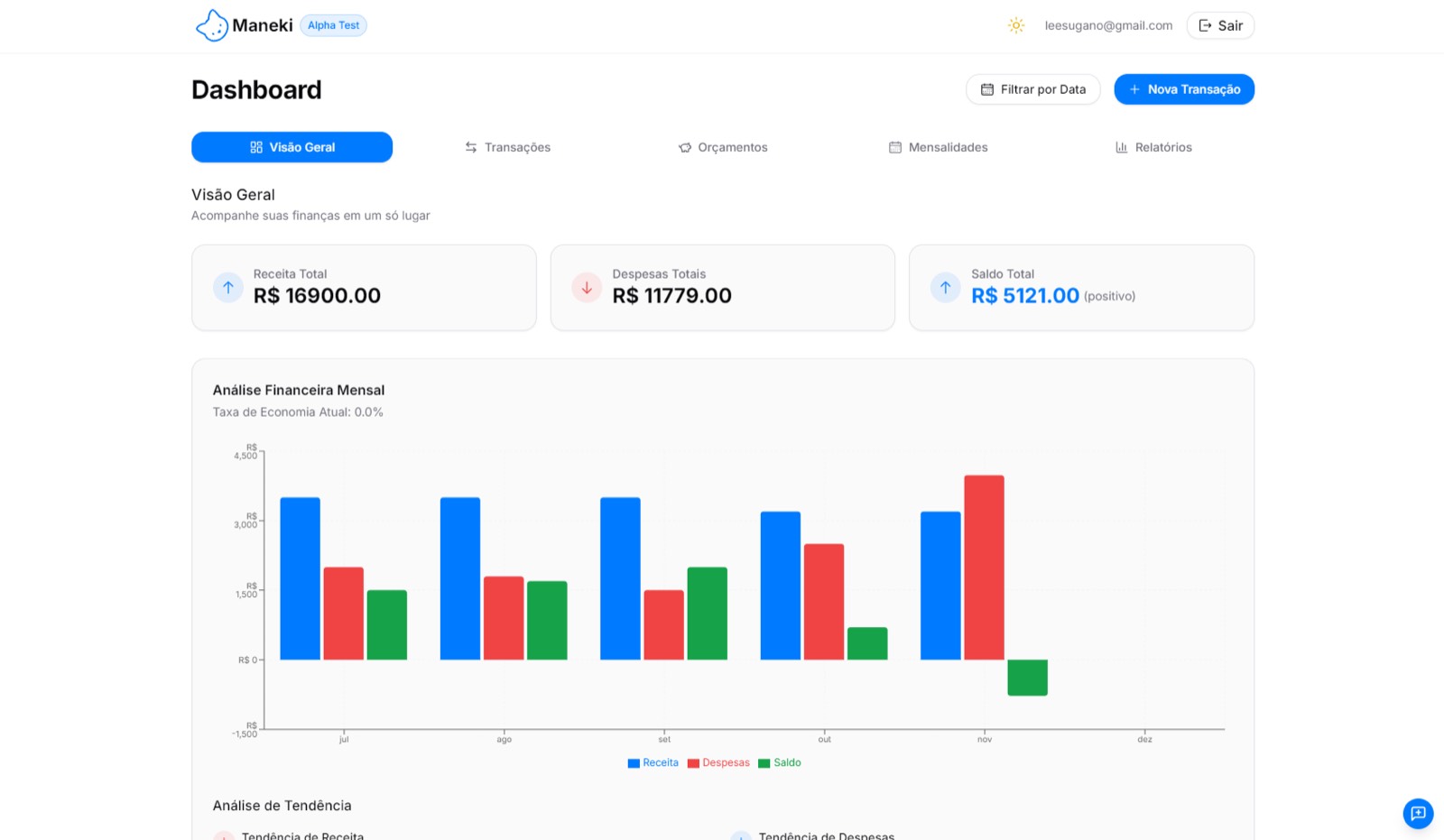
Task: Expand the Tendência de Receita section
Action: point(301,836)
